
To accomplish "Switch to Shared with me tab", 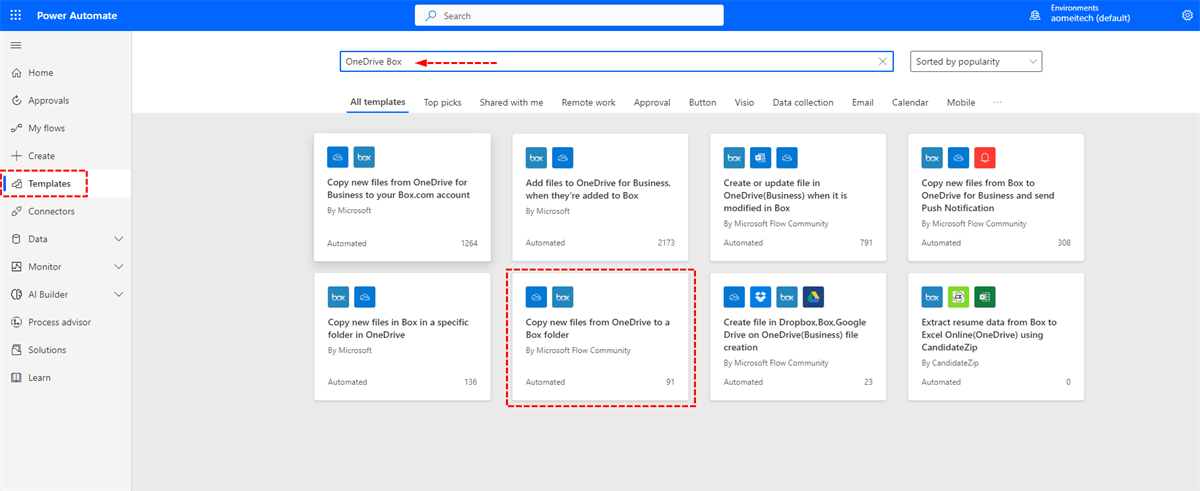I will 511,102.
